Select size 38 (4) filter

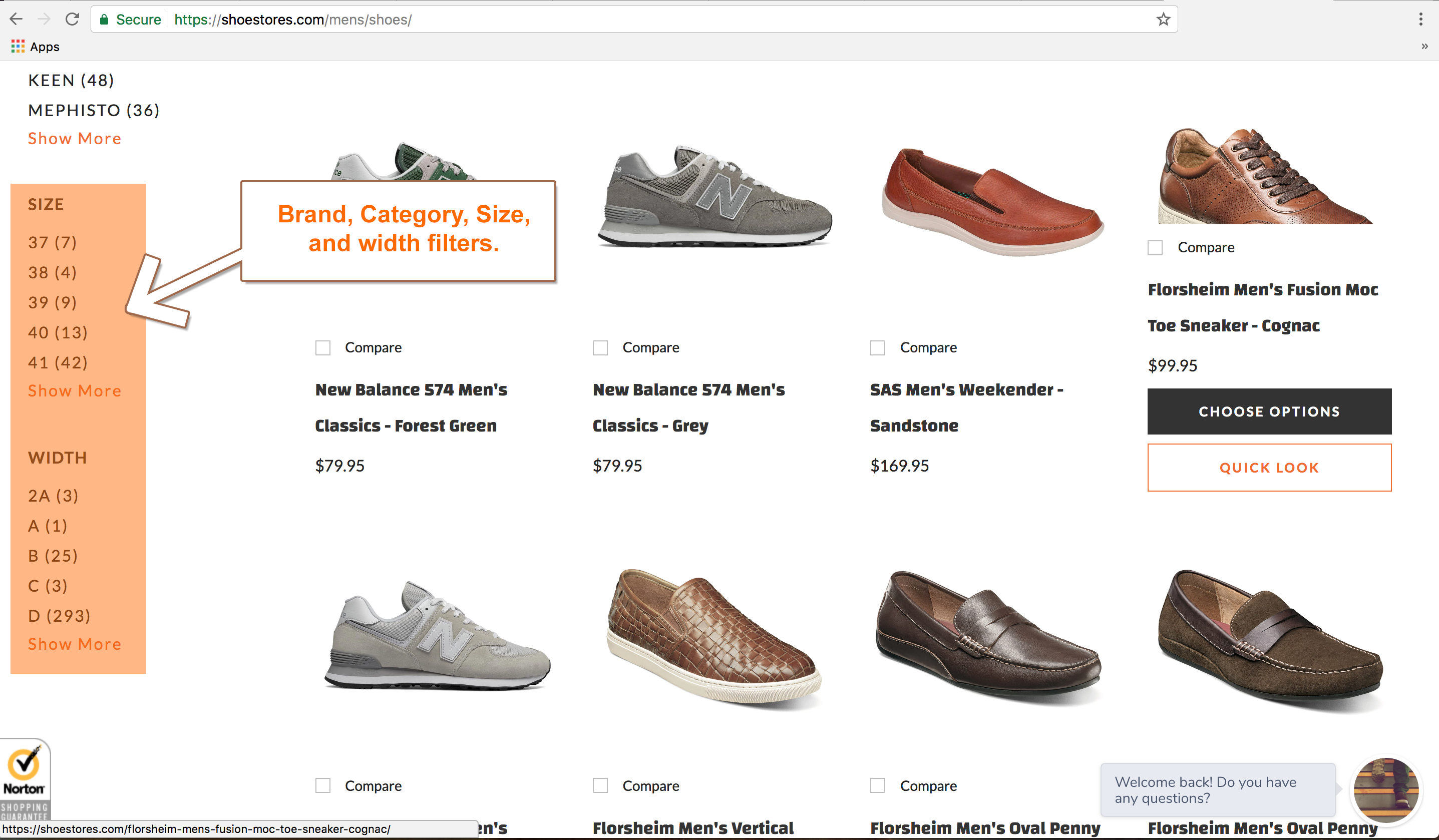(x=53, y=272)
